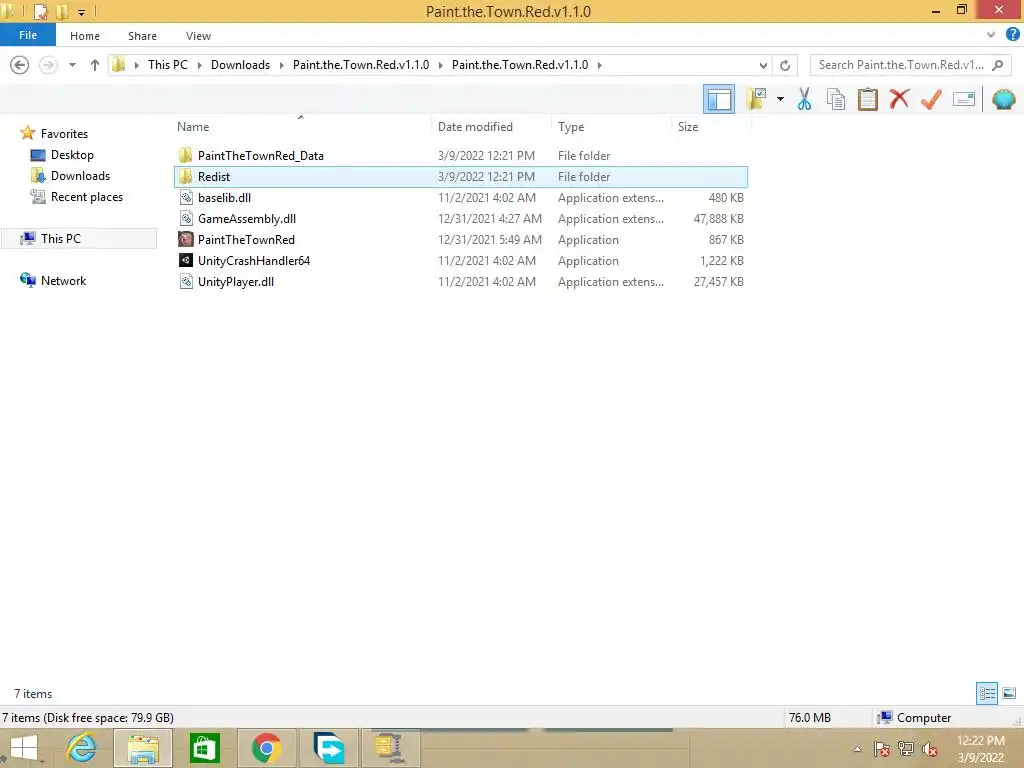The image size is (1024, 768).
Task: Open the File menu
Action: (27, 35)
